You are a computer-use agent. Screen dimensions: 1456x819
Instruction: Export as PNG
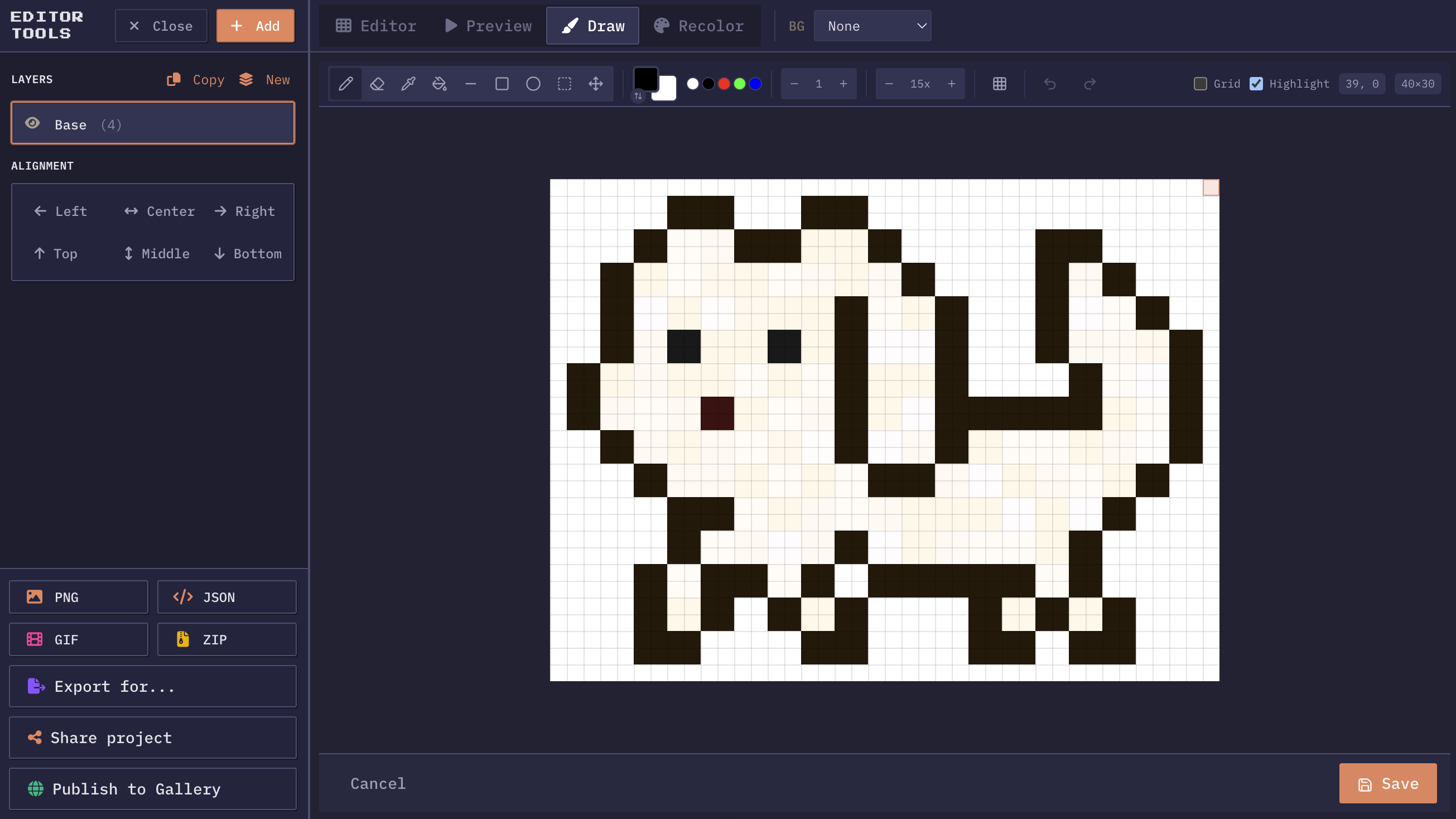79,597
